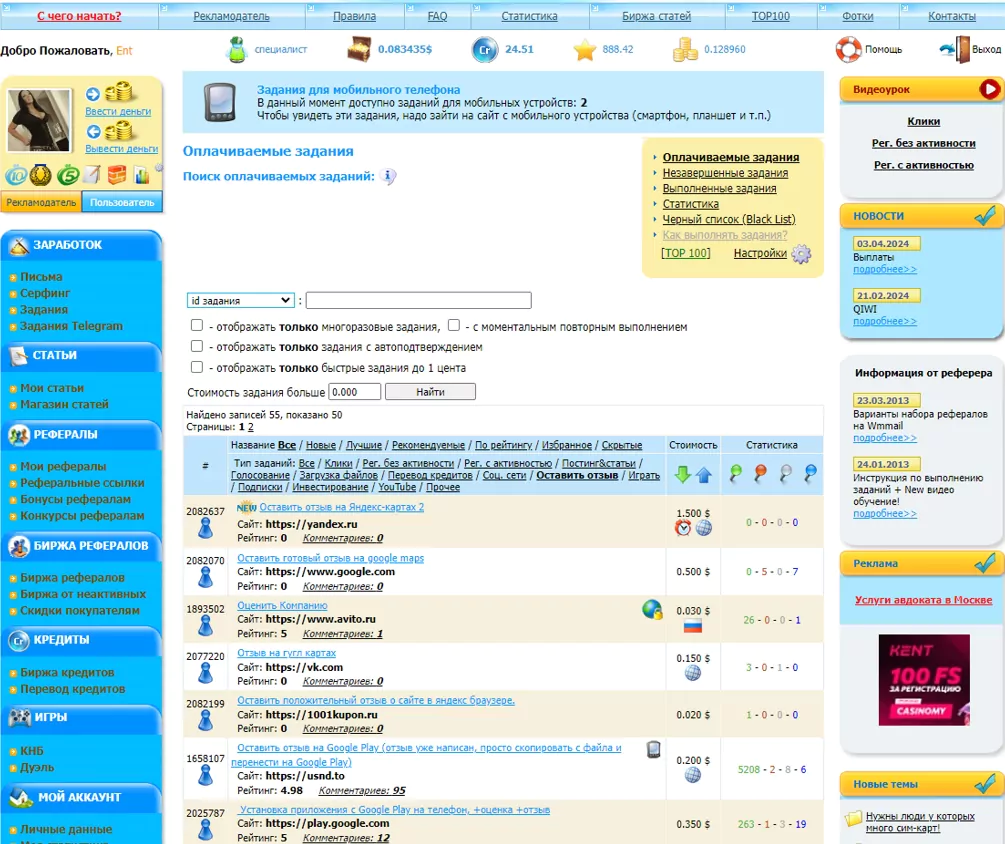Enable showing only reusable tasks checkbox
The width and height of the screenshot is (1005, 844).
click(x=197, y=326)
